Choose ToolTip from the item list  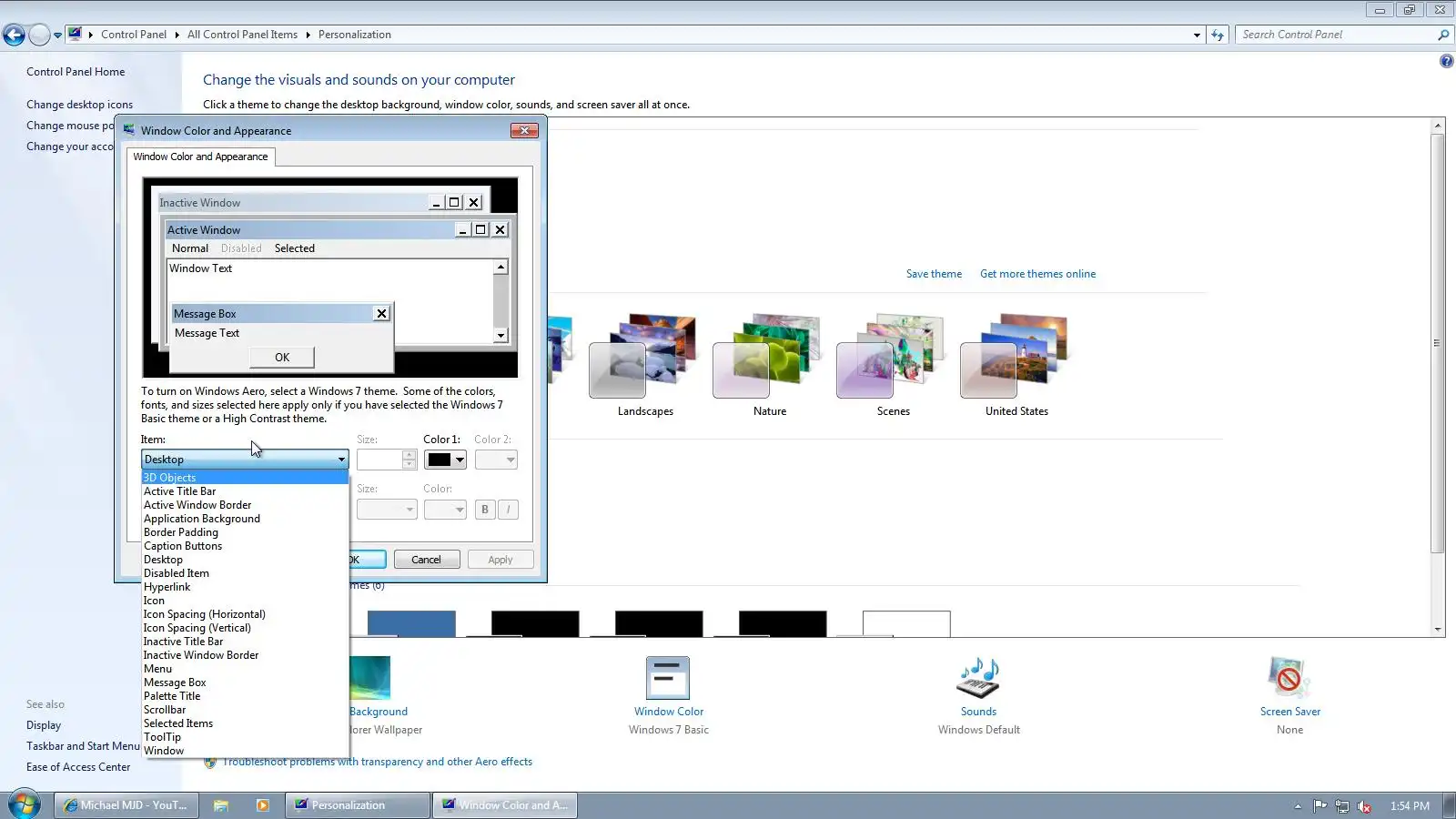pos(245,737)
